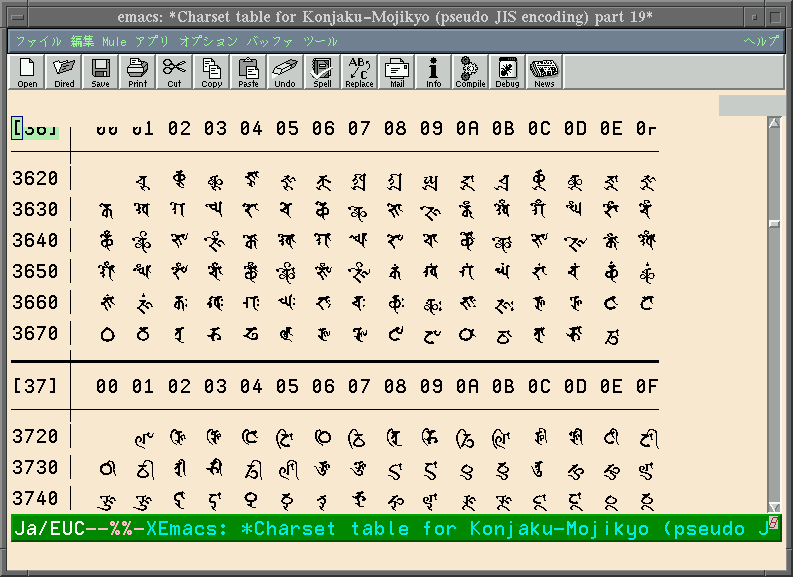This screenshot has width=793, height=577.
Task: Click the window menu button in the title bar
Action: pos(18,17)
